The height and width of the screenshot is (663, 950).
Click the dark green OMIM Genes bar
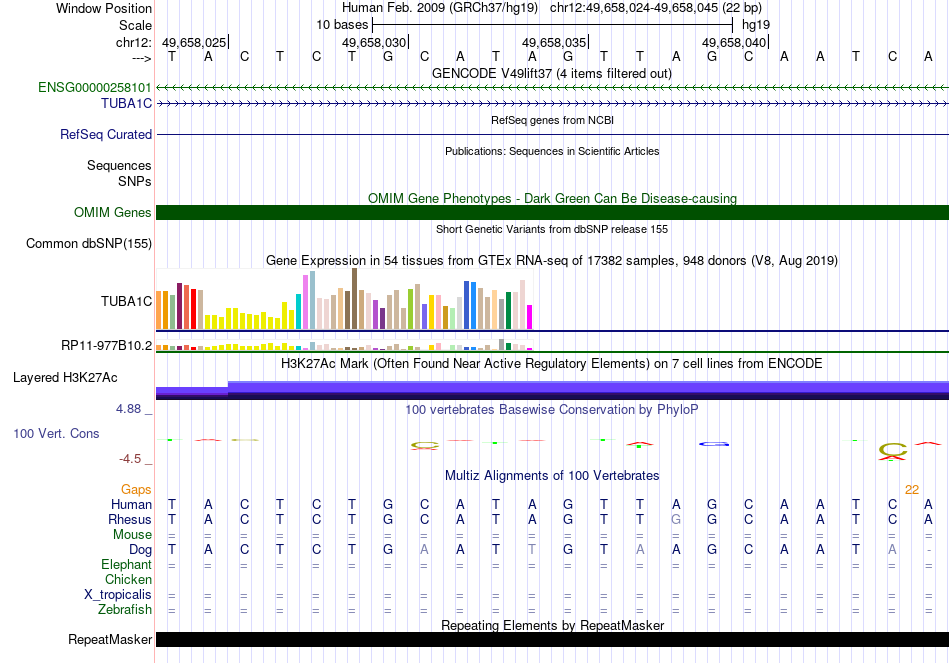552,212
